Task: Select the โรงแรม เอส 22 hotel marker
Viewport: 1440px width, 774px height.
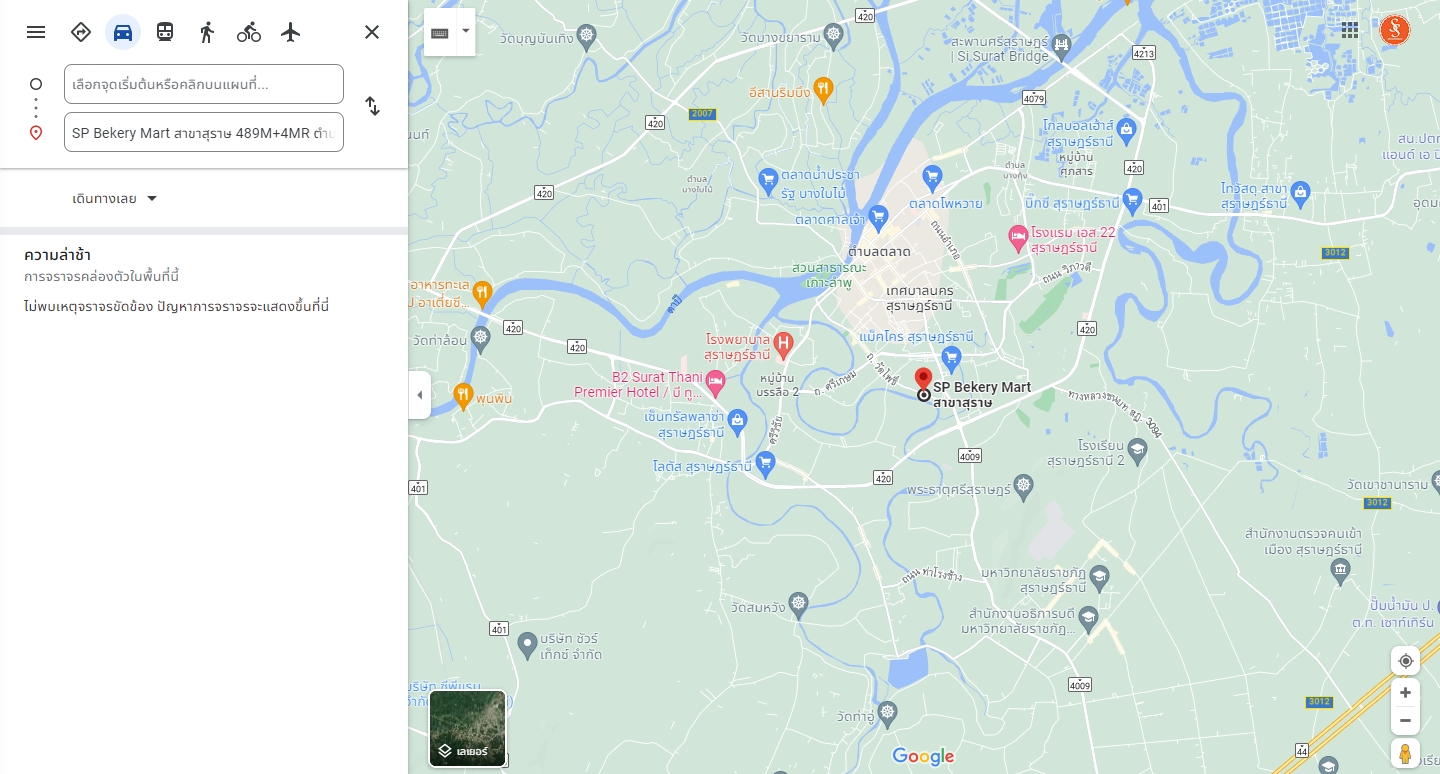Action: click(x=1018, y=238)
